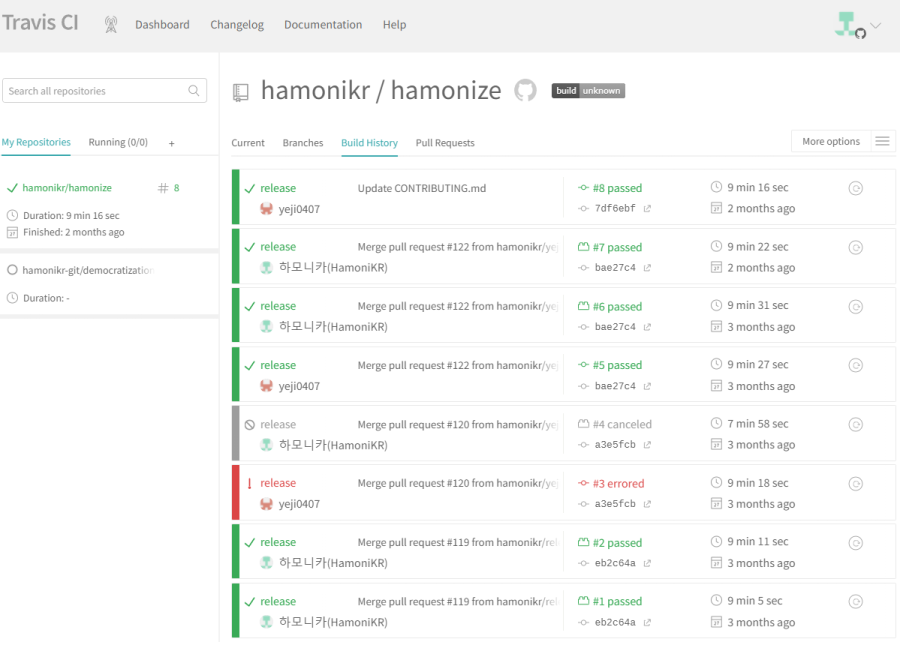The image size is (900, 645).
Task: Click the restart icon for canceled build #4
Action: click(855, 425)
